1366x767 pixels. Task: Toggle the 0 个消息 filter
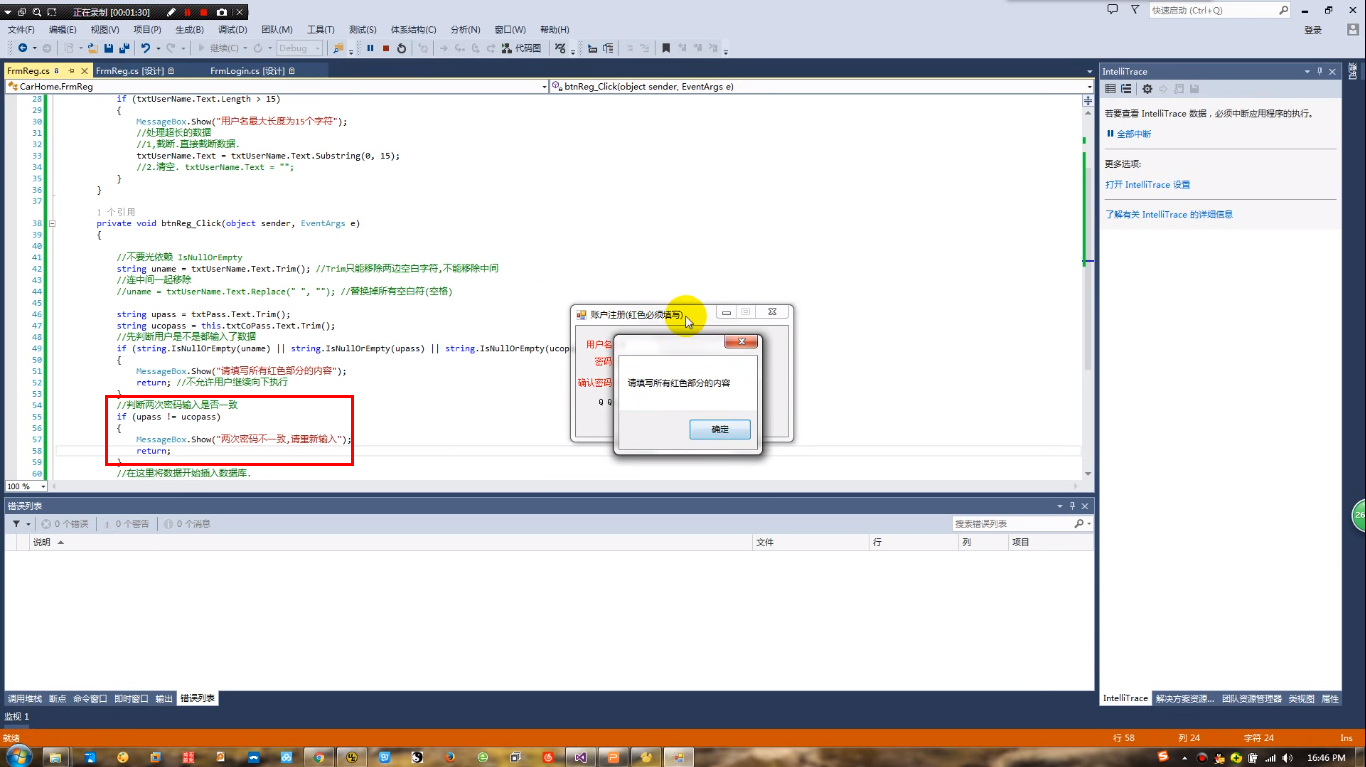click(x=192, y=523)
